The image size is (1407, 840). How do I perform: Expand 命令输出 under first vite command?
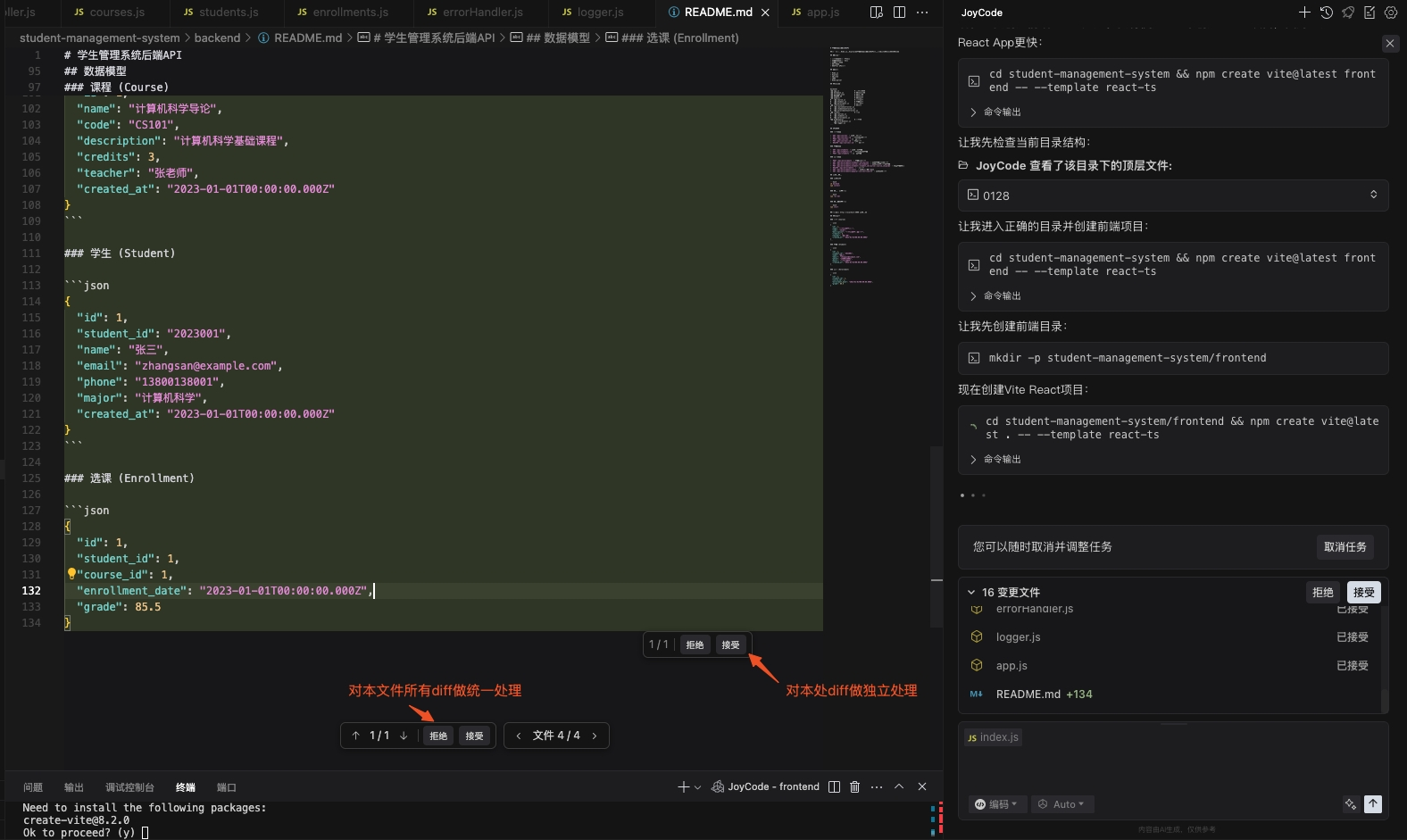995,112
